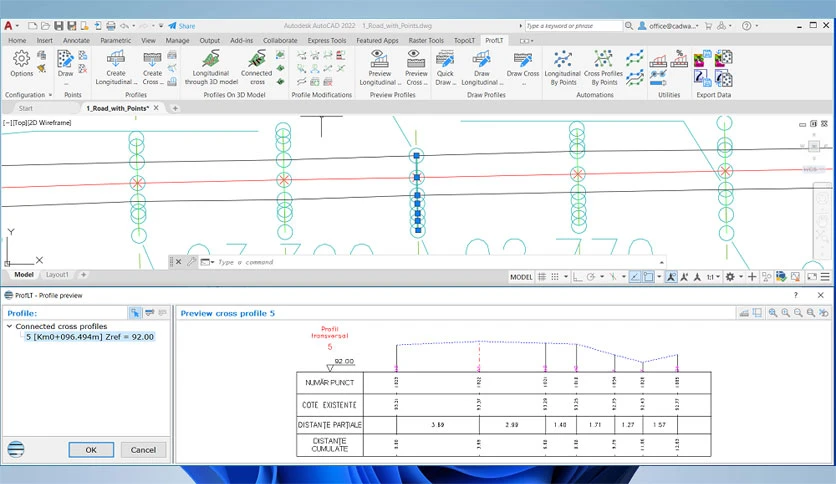Add a new drawing tab with plus
The width and height of the screenshot is (836, 484).
175,108
